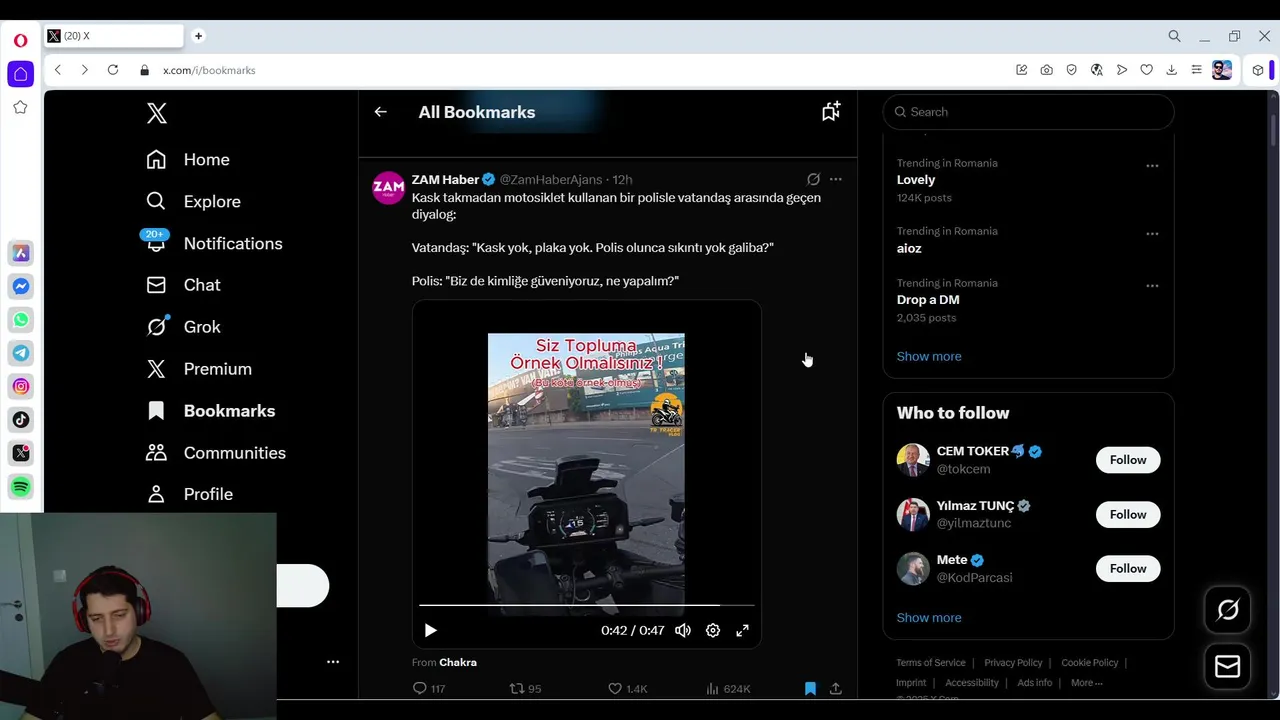View post analytics showing 624K views
This screenshot has height=720, width=1280.
(728, 688)
